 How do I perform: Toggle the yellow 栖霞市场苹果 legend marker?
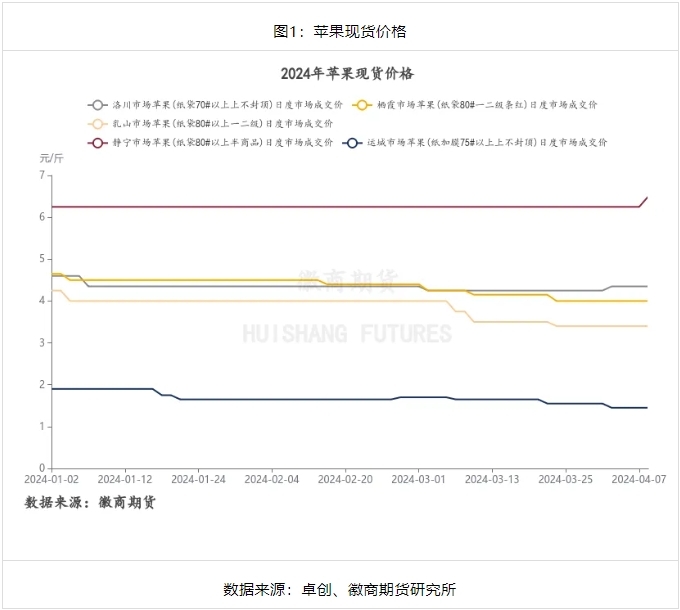[362, 105]
